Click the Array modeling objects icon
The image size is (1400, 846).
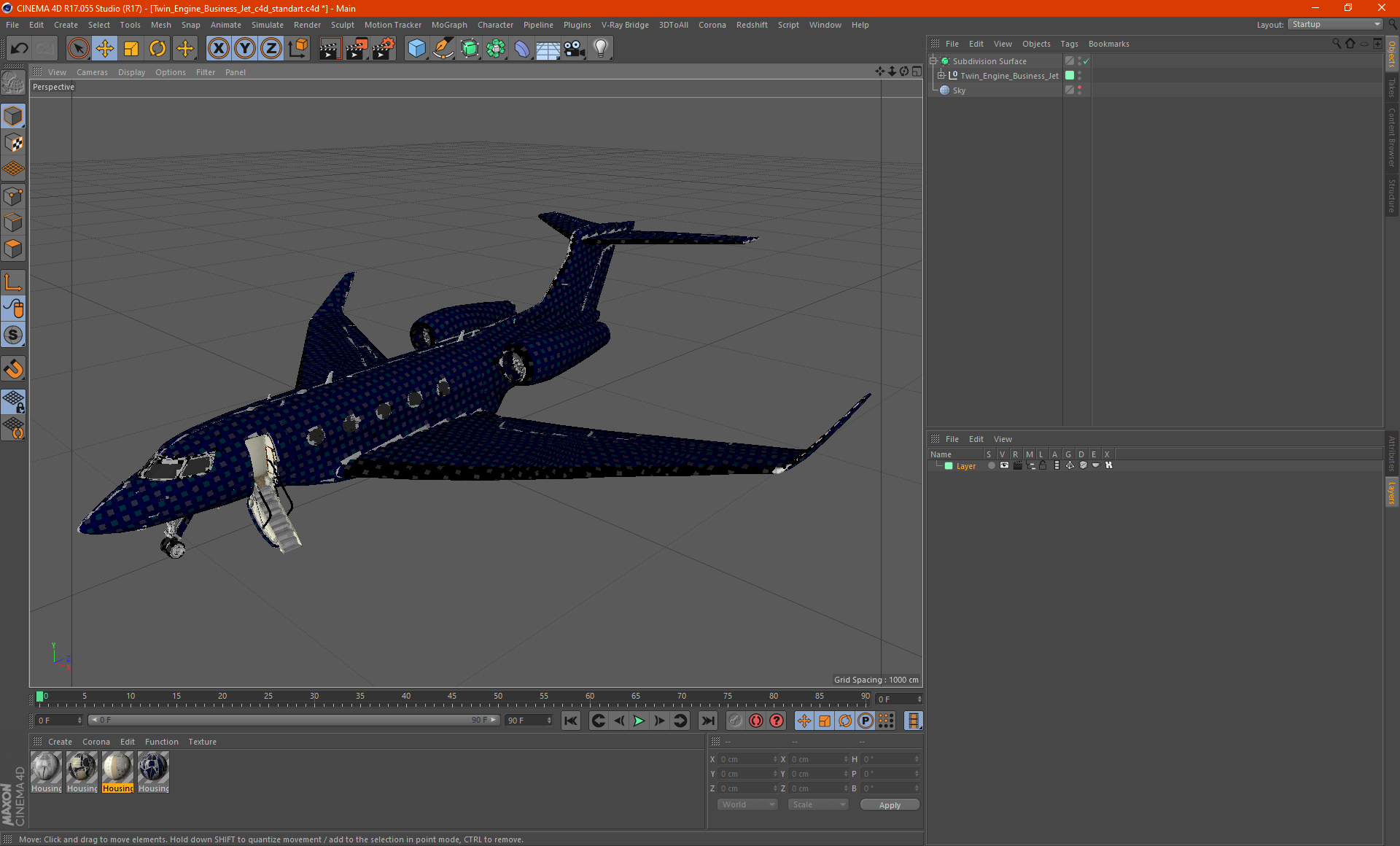pos(496,49)
